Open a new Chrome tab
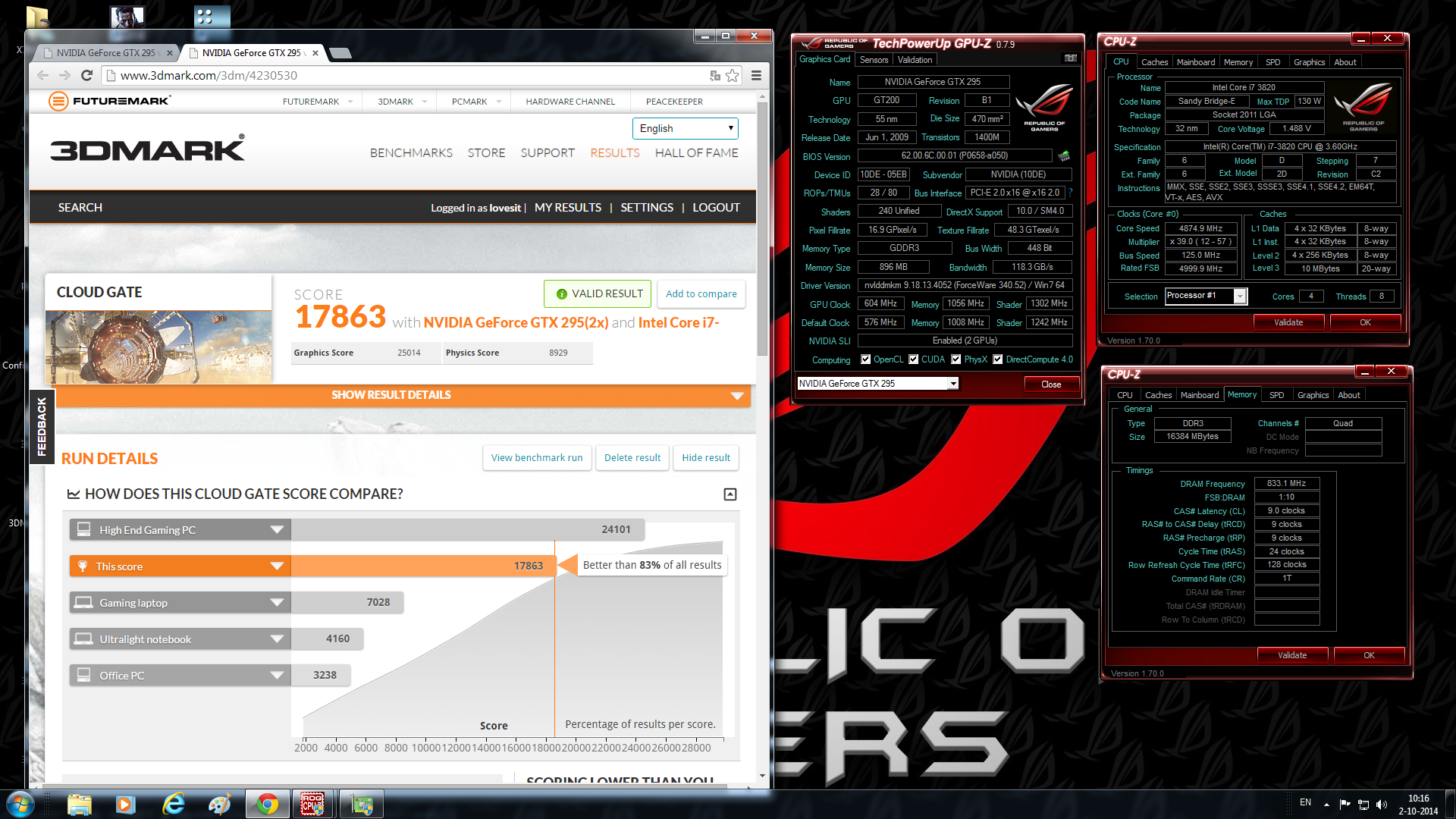 340,53
